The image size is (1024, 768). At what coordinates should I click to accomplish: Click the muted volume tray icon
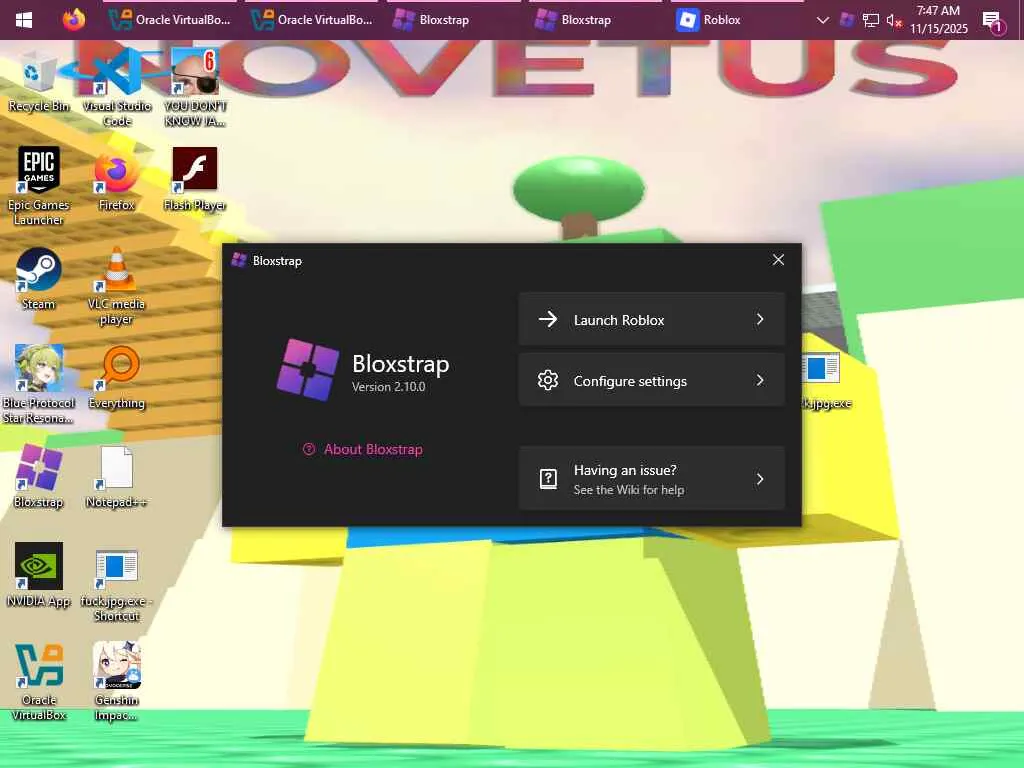click(894, 21)
